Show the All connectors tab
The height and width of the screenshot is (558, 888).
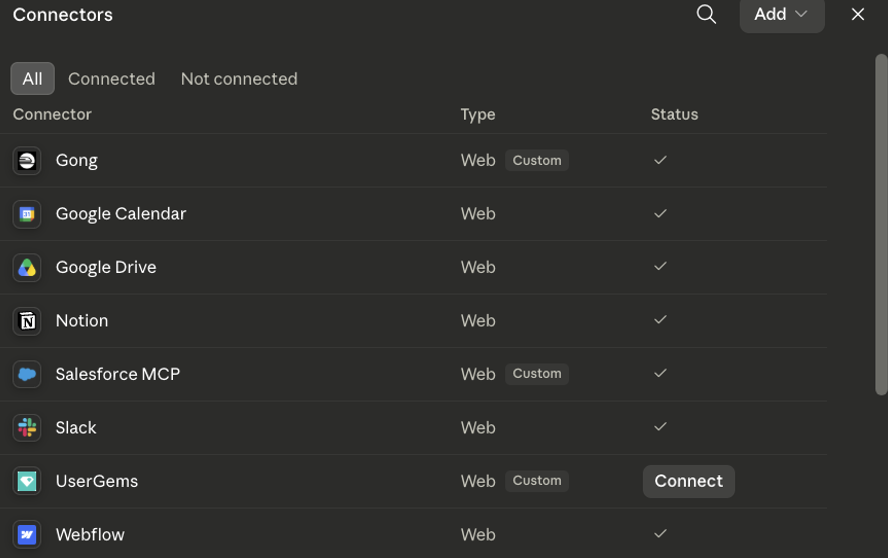point(32,79)
